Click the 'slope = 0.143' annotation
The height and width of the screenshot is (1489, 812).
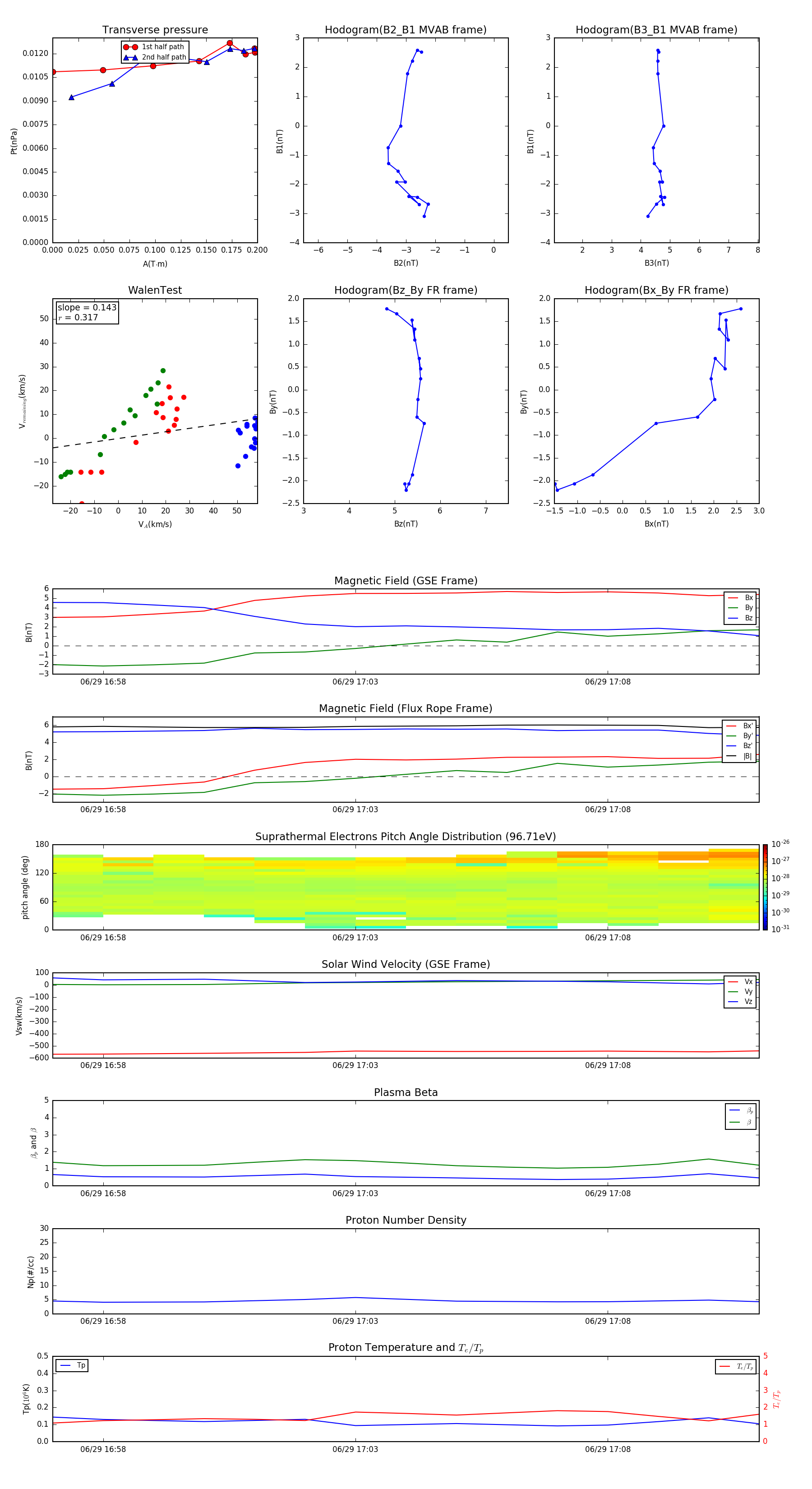click(87, 308)
